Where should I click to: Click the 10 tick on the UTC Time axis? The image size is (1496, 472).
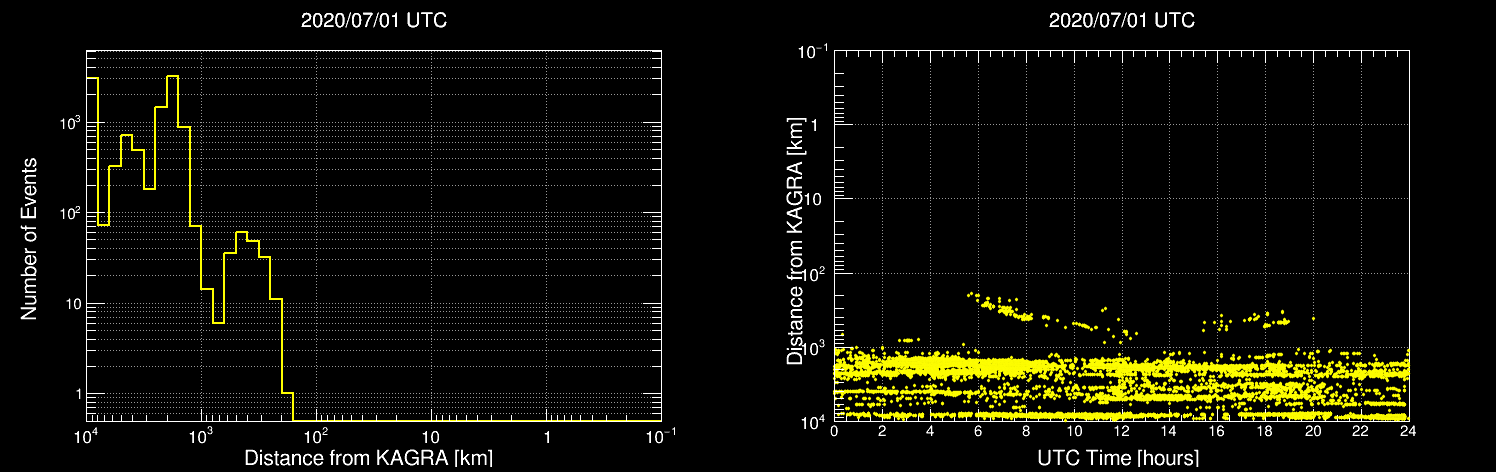pyautogui.click(x=1074, y=431)
